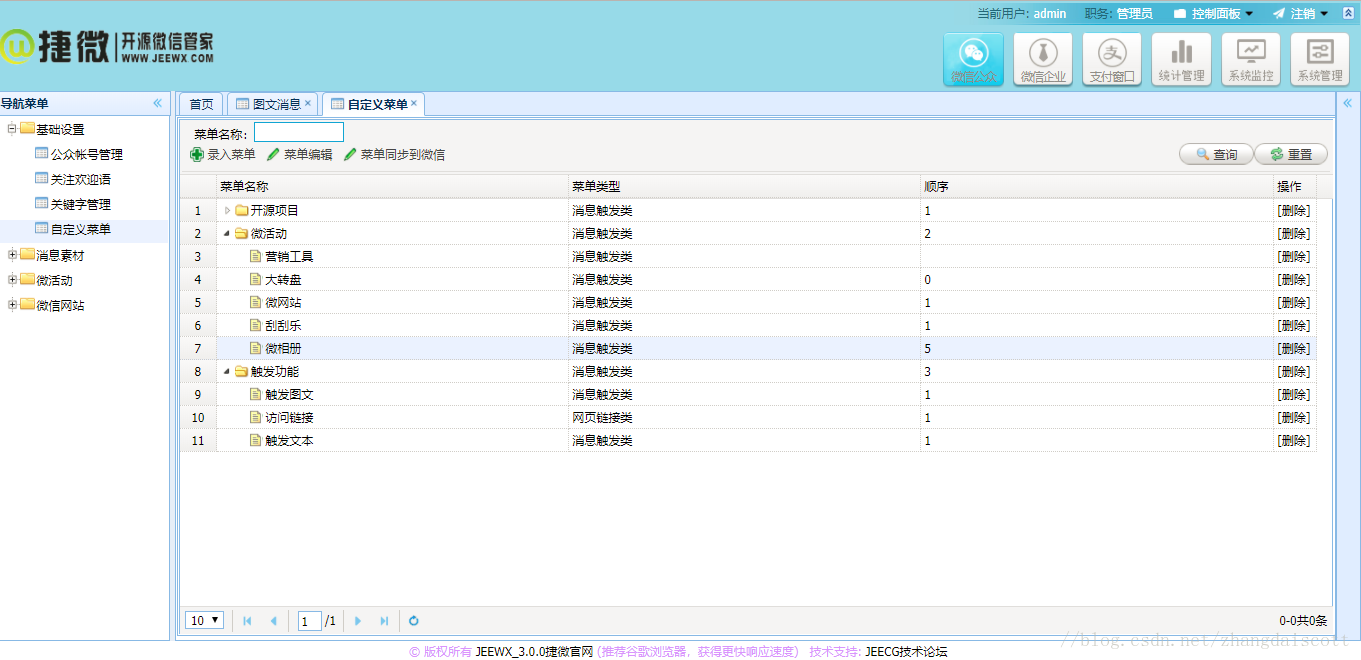Click the JEEWX logo

(x=107, y=46)
